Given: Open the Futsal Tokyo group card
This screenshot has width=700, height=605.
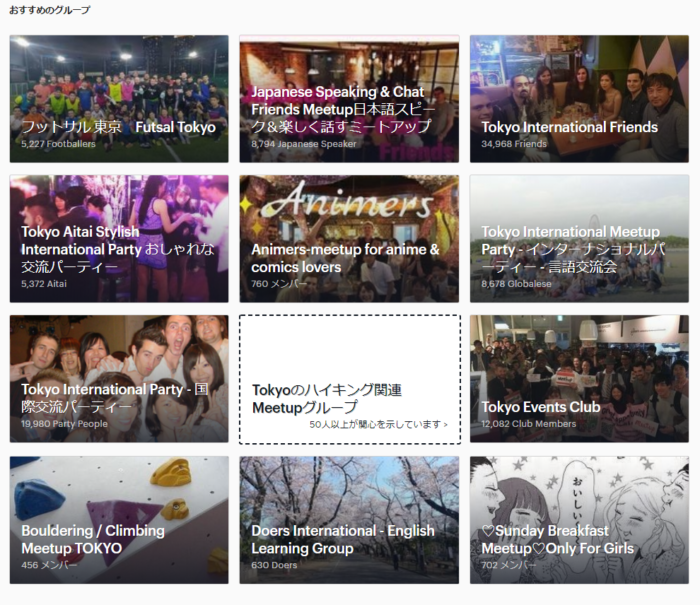Looking at the screenshot, I should 119,99.
